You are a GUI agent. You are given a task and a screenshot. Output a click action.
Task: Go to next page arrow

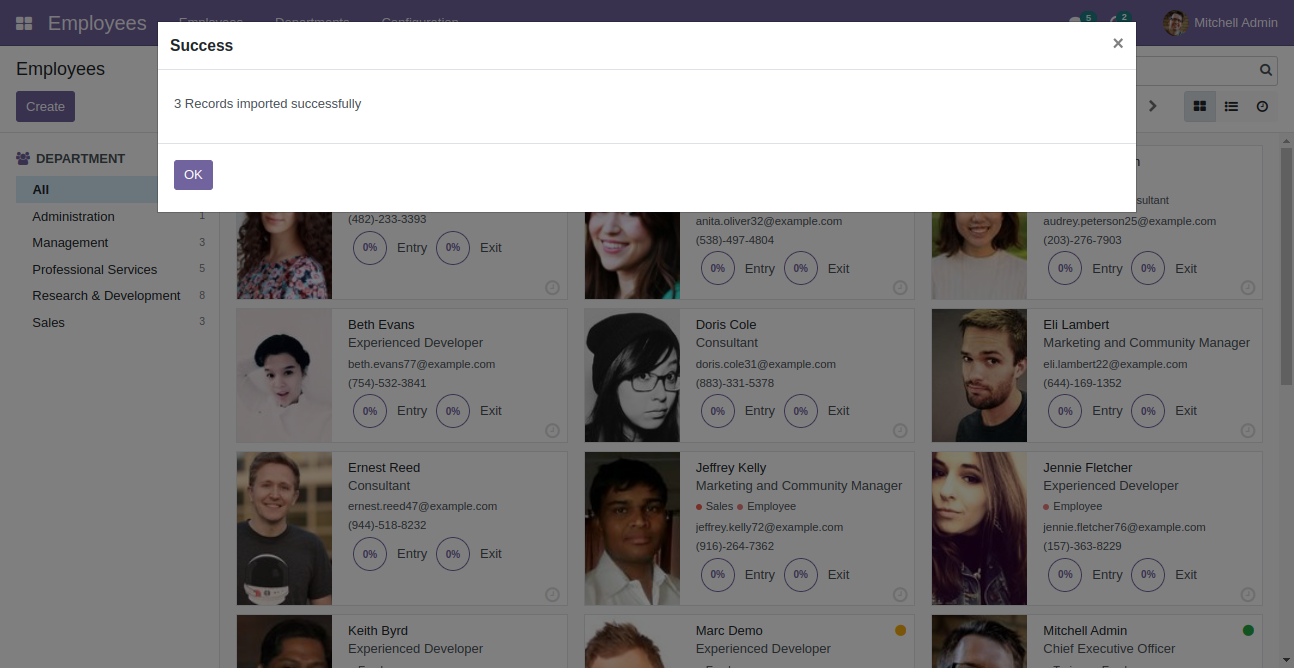click(x=1152, y=106)
